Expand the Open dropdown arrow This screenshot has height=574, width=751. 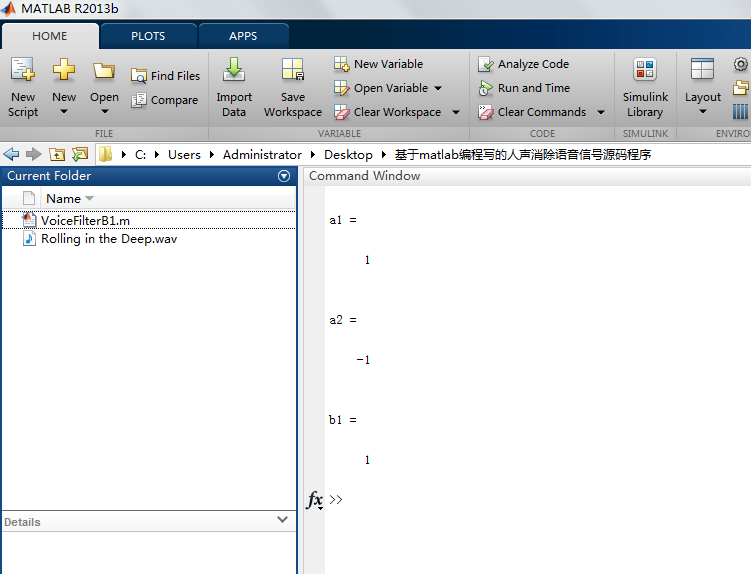tap(104, 112)
